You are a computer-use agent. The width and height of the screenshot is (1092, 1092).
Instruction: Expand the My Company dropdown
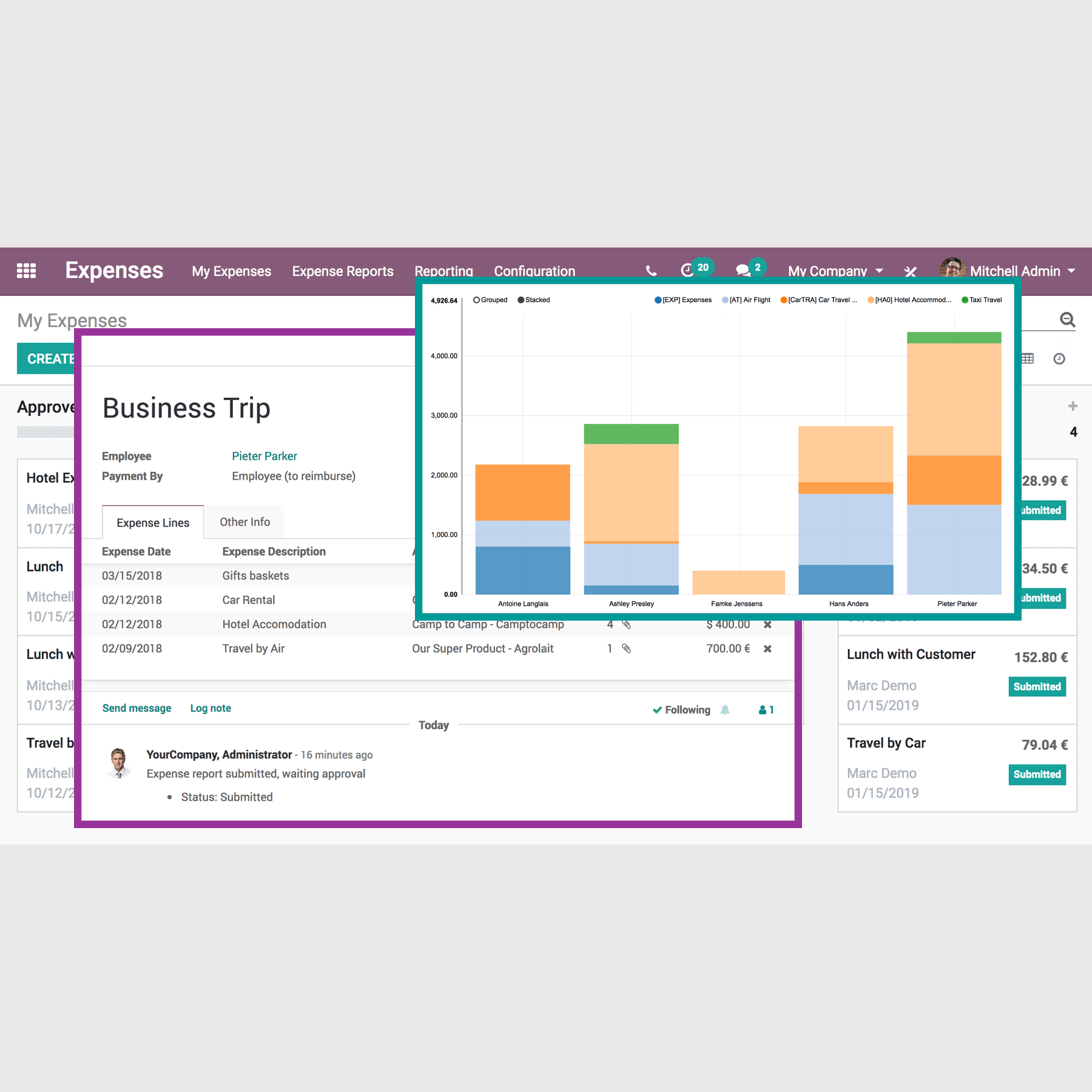pos(835,271)
